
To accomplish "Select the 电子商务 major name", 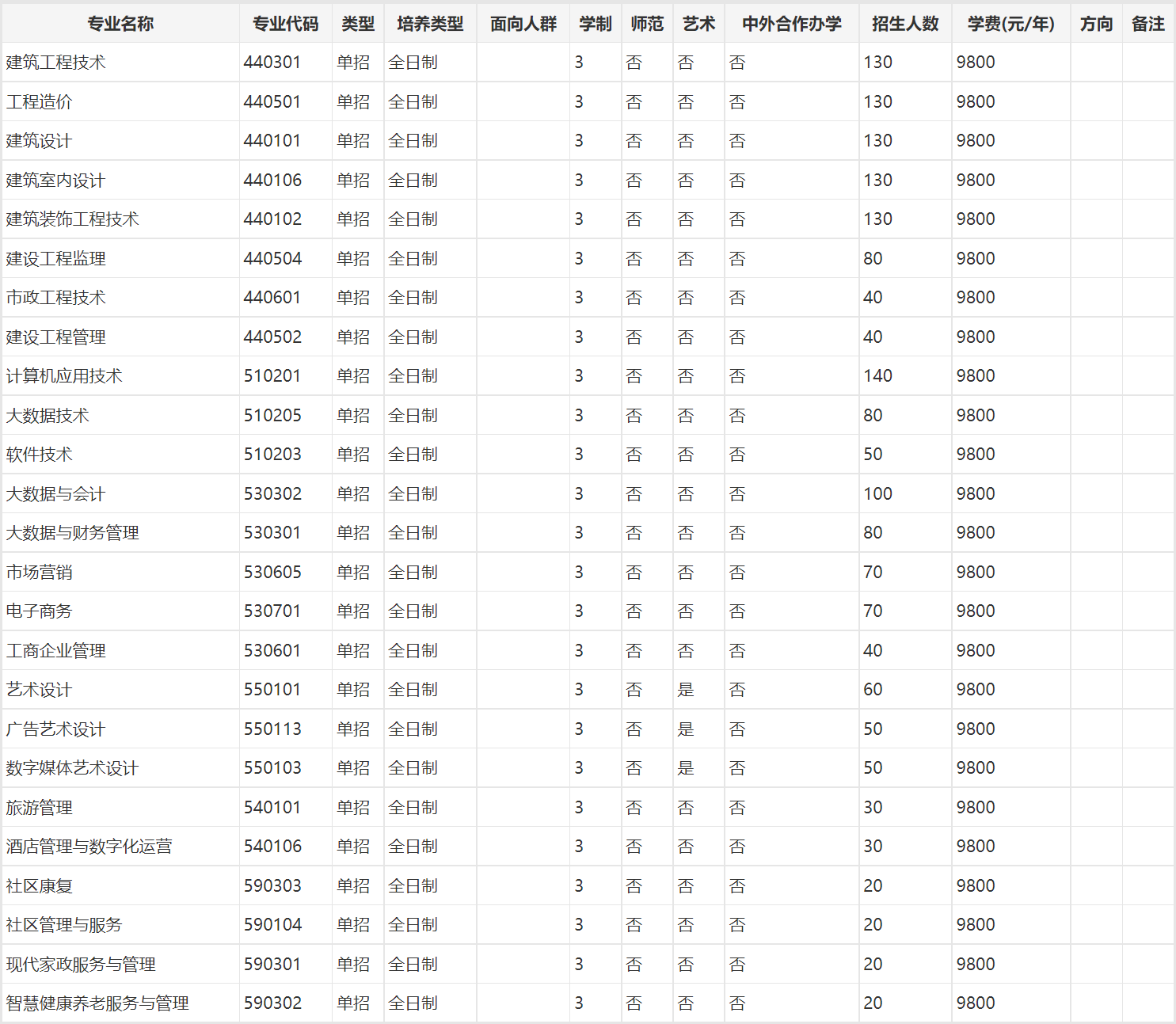I will 39,611.
